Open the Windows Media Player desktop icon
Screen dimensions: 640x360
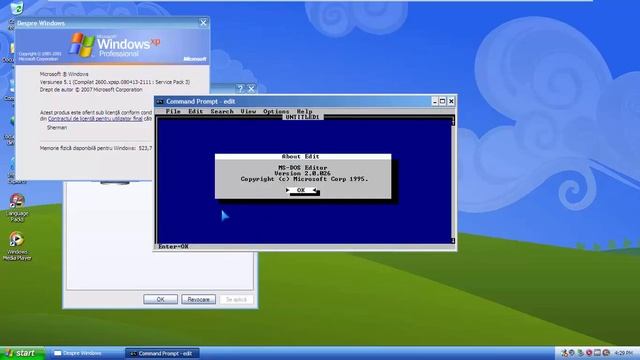point(17,246)
